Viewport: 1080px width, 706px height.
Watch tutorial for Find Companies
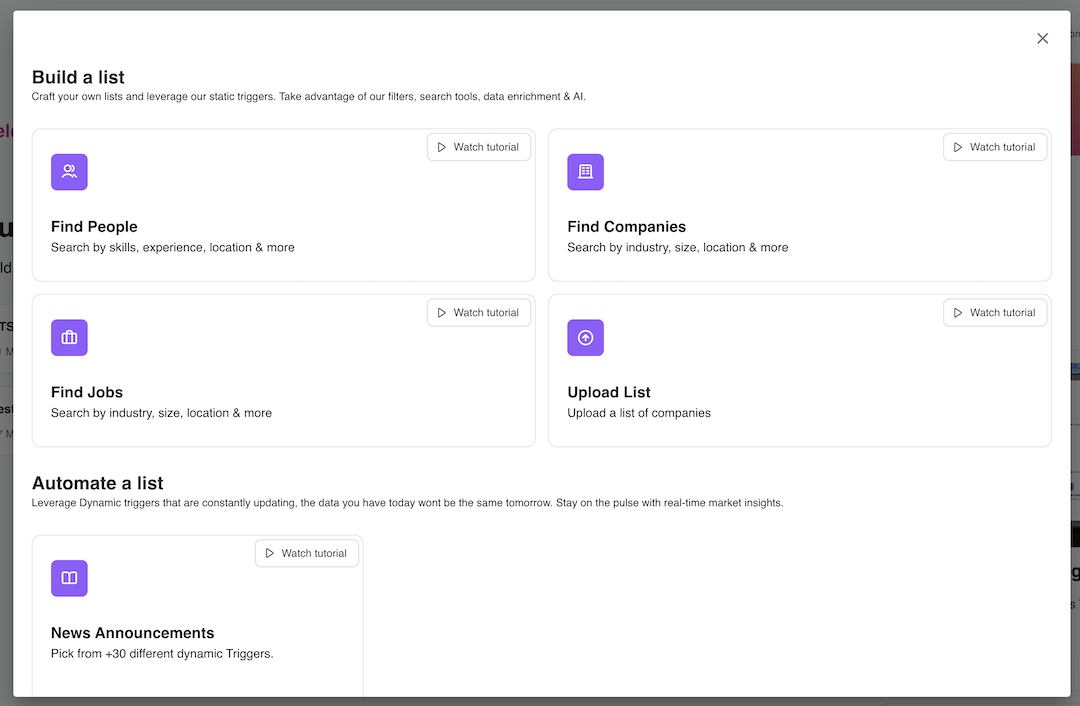point(995,146)
